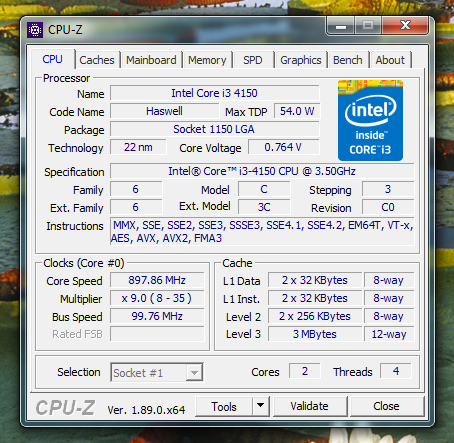Open the Memory tab
Viewport: 454px width, 443px height.
pos(207,60)
